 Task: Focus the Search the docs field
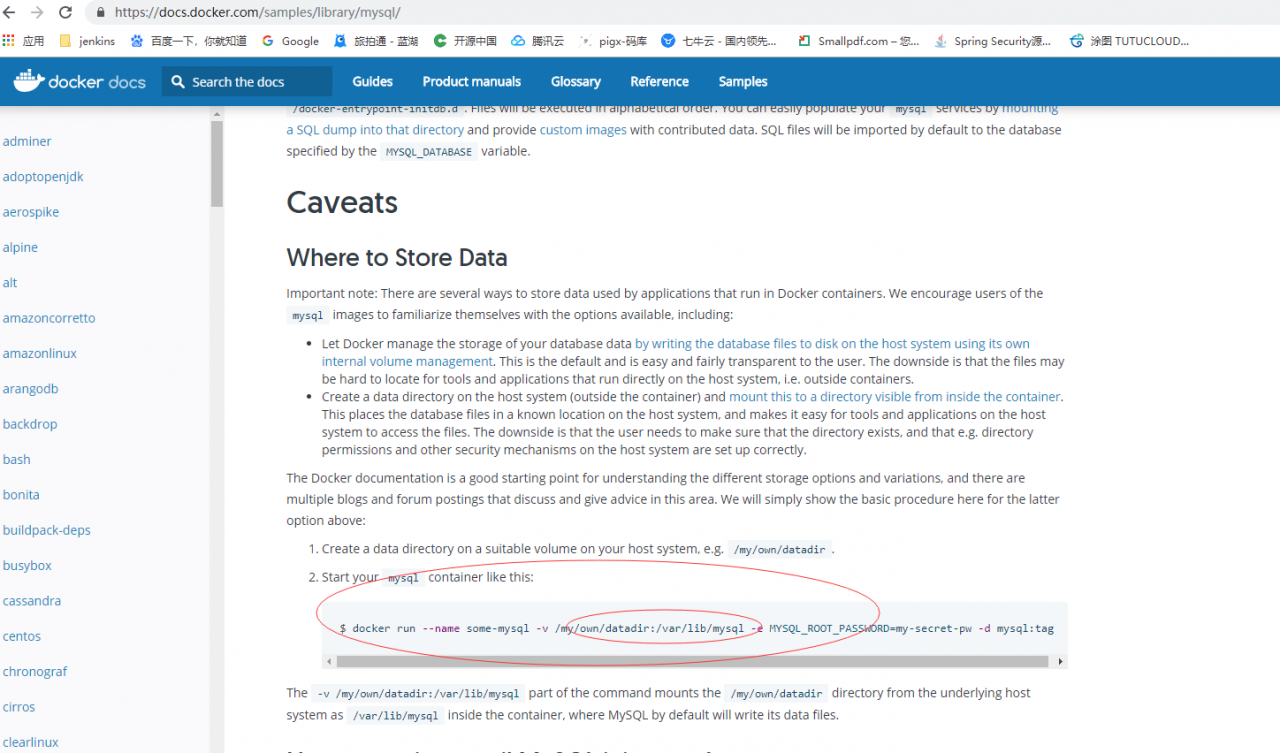click(247, 82)
